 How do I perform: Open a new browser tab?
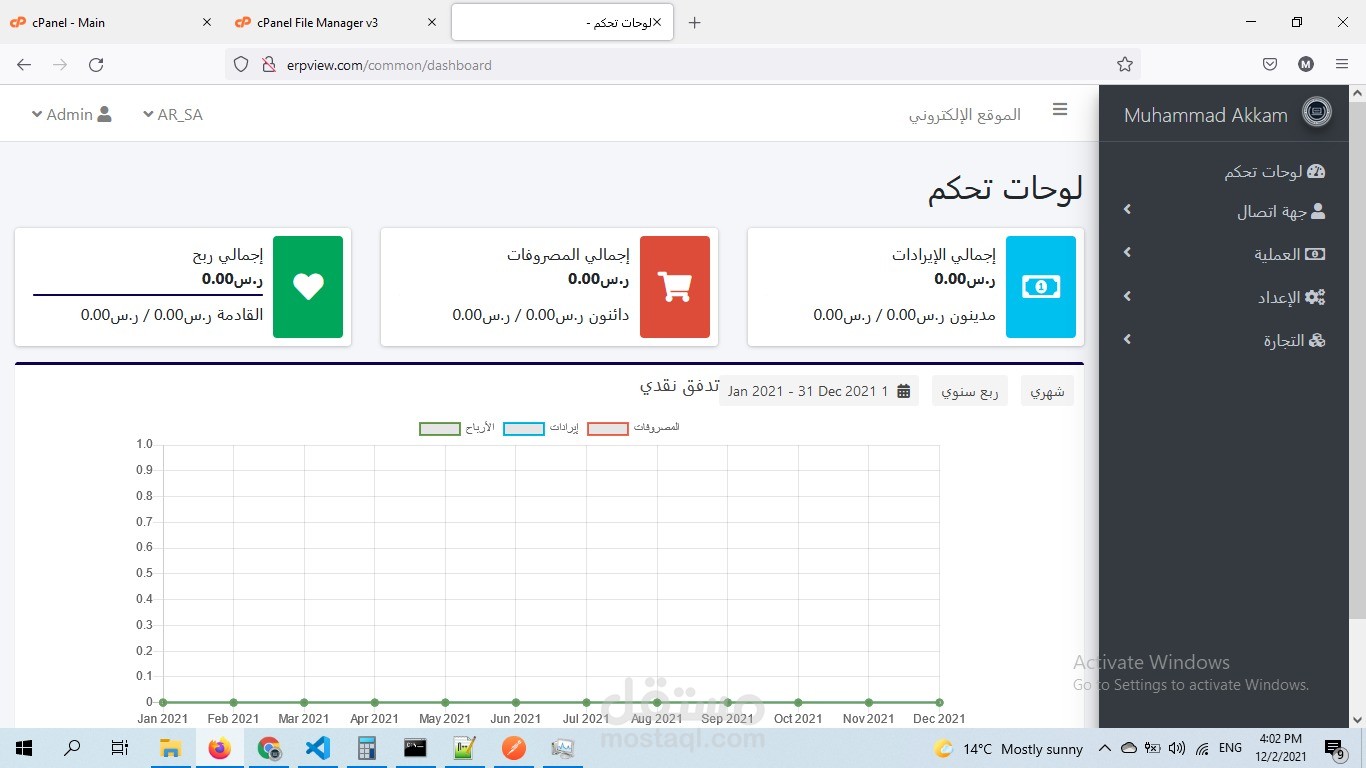tap(695, 22)
